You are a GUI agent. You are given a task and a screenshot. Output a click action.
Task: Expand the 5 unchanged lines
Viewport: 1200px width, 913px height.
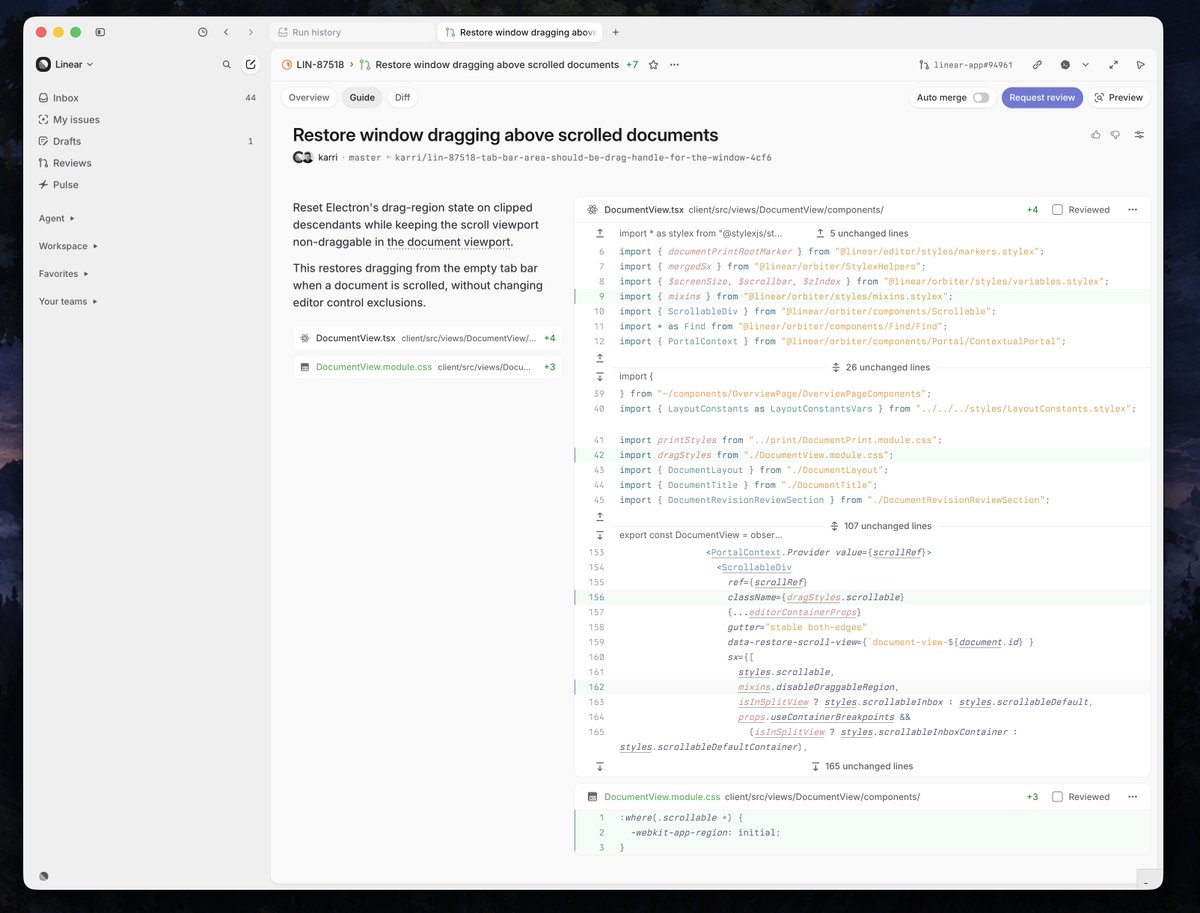point(862,233)
